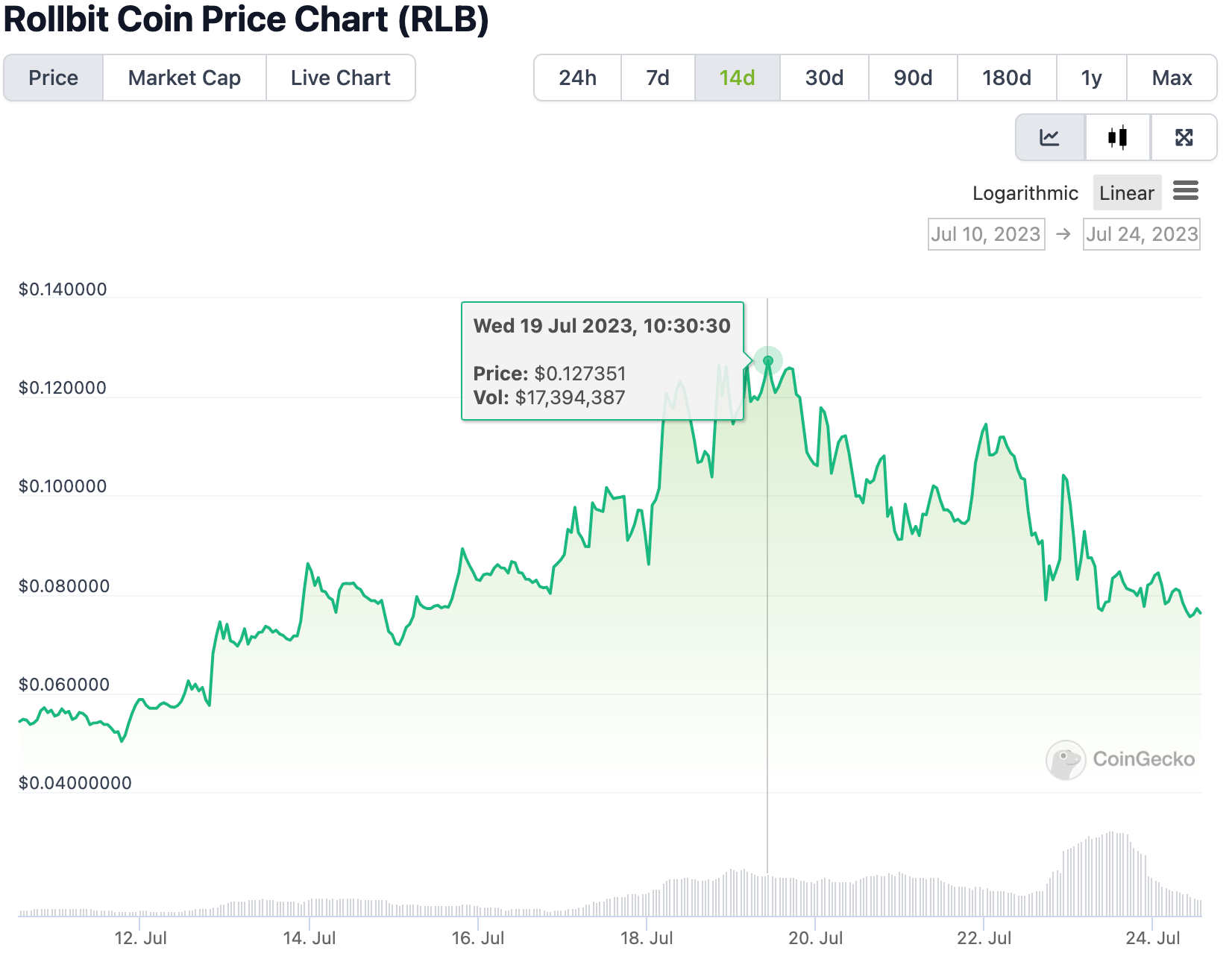1232x965 pixels.
Task: Switch to candlestick chart view
Action: (1117, 137)
